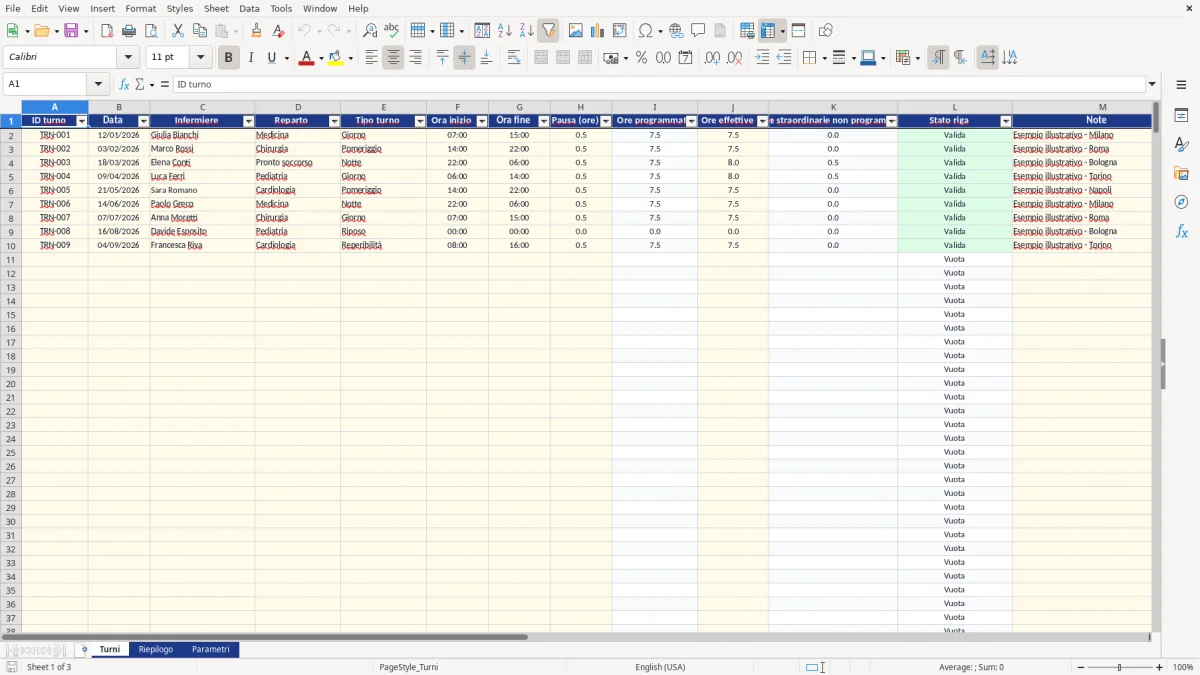
Task: Click the Clone Formatting paintbrush icon
Action: (x=256, y=31)
